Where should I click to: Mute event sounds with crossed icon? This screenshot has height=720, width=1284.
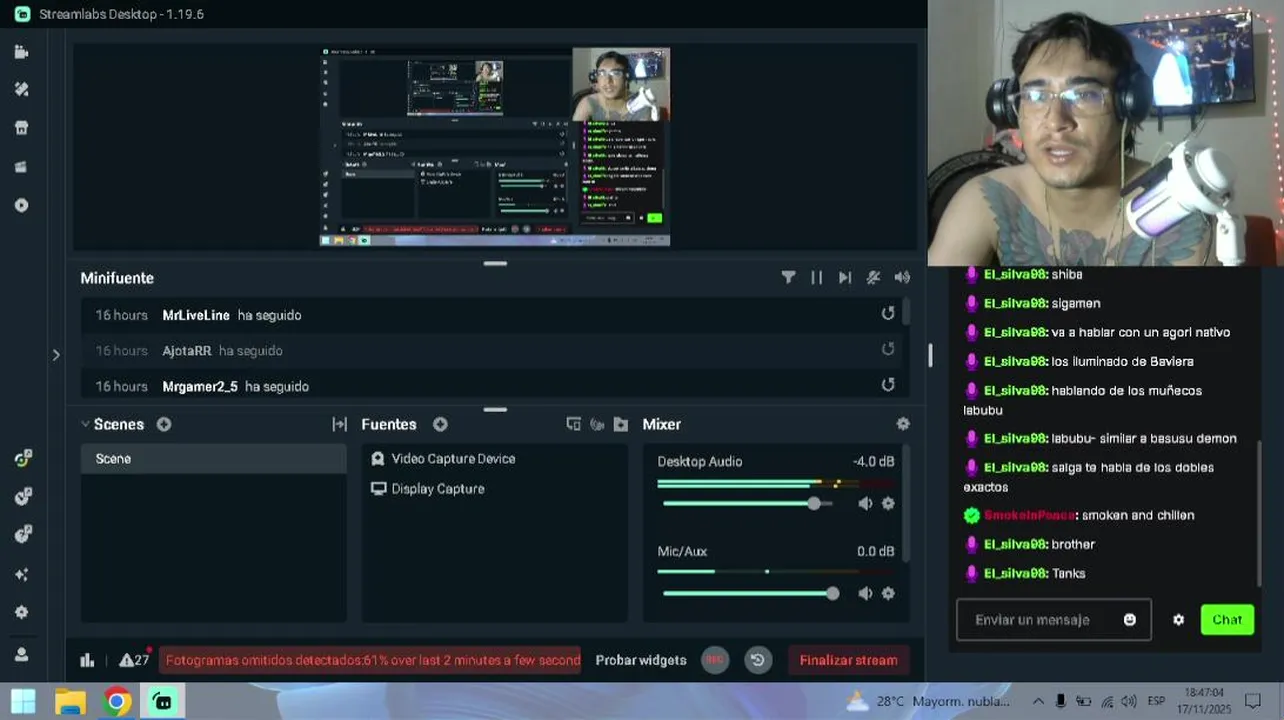873,278
